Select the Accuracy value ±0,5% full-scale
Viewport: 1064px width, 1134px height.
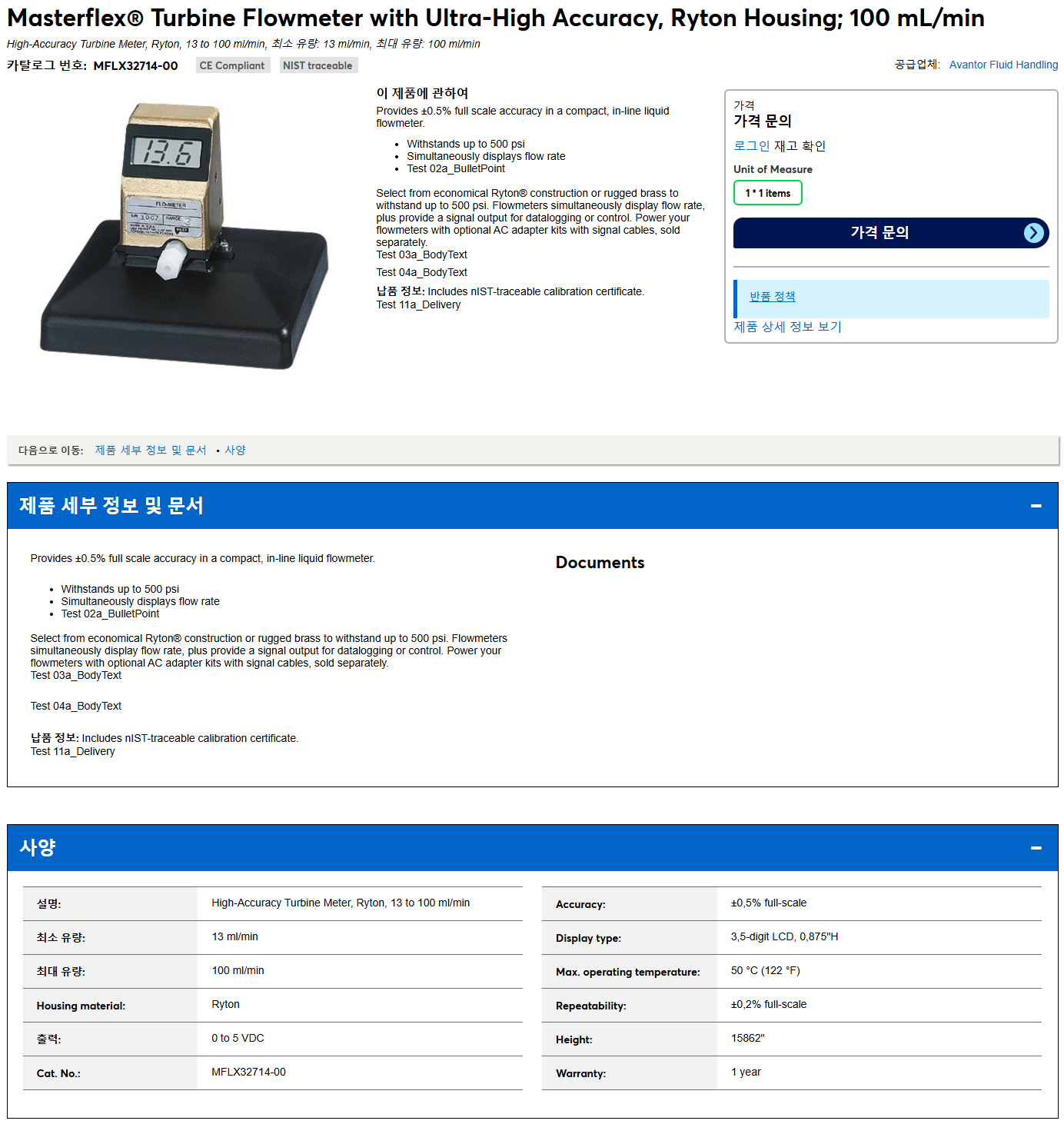pyautogui.click(x=769, y=903)
